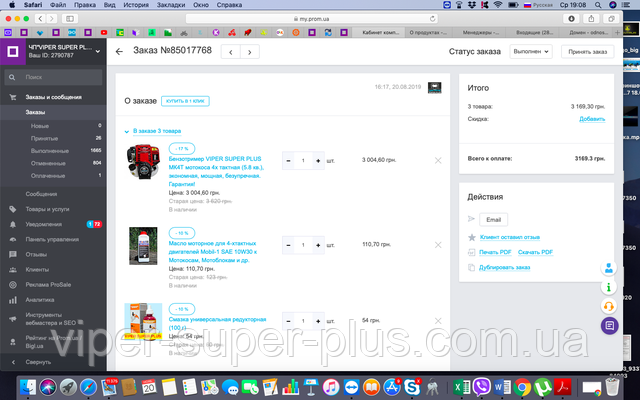Click the bar chart icon beside Аналитика

point(13,300)
